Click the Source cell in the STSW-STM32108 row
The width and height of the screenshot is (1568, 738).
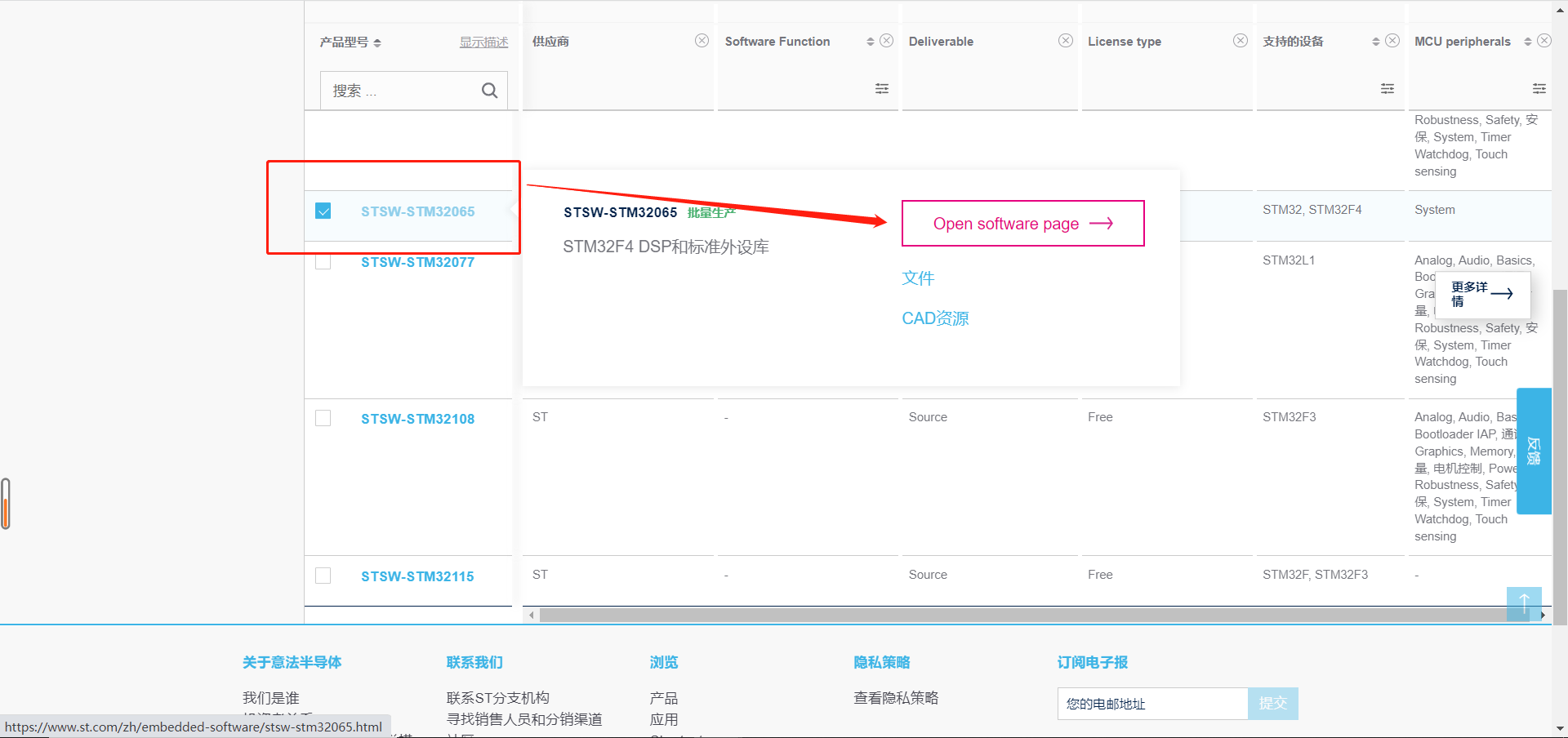tap(928, 417)
